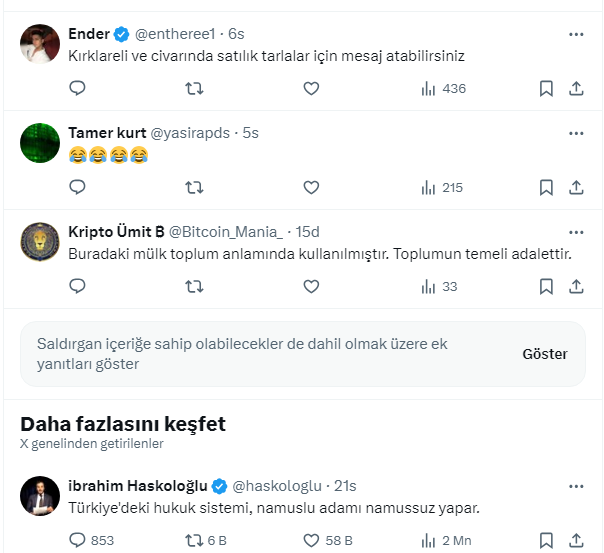Open more options on Kripto Ümit B's reply
This screenshot has height=553, width=604.
(576, 232)
